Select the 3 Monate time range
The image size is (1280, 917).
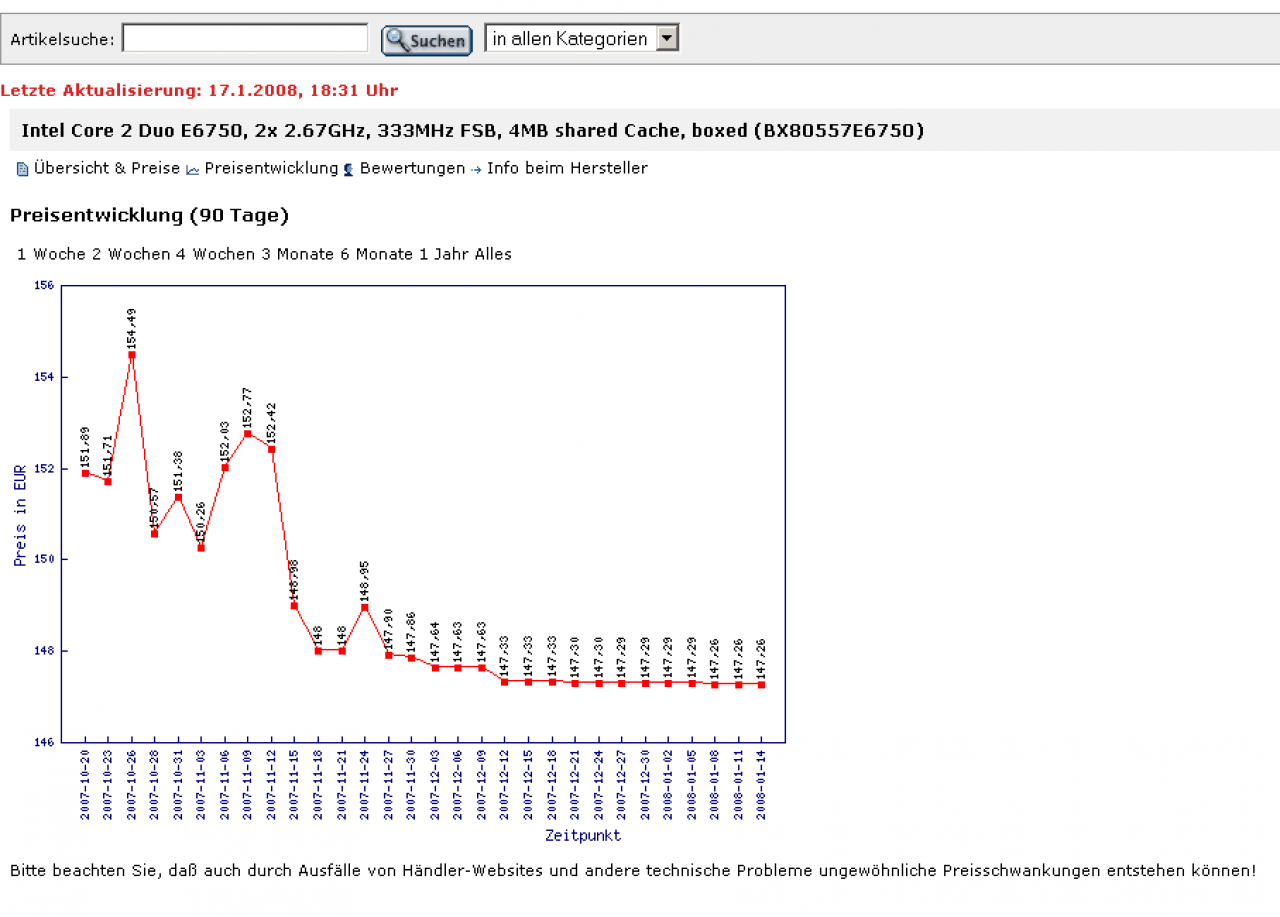pos(298,254)
